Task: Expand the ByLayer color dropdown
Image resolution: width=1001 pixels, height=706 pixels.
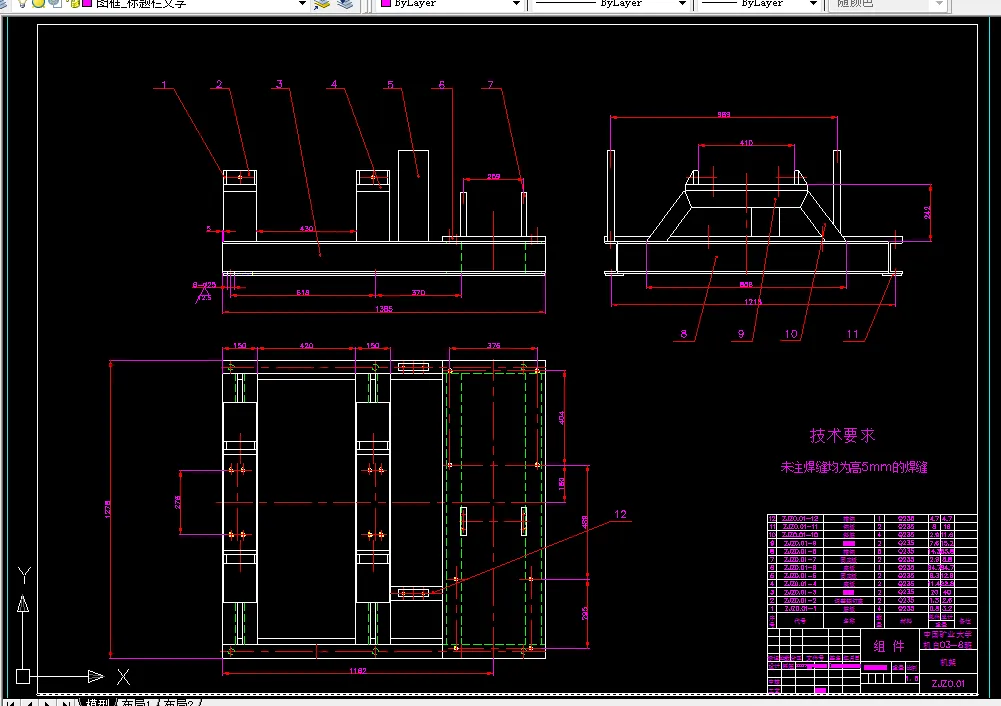Action: click(x=516, y=4)
